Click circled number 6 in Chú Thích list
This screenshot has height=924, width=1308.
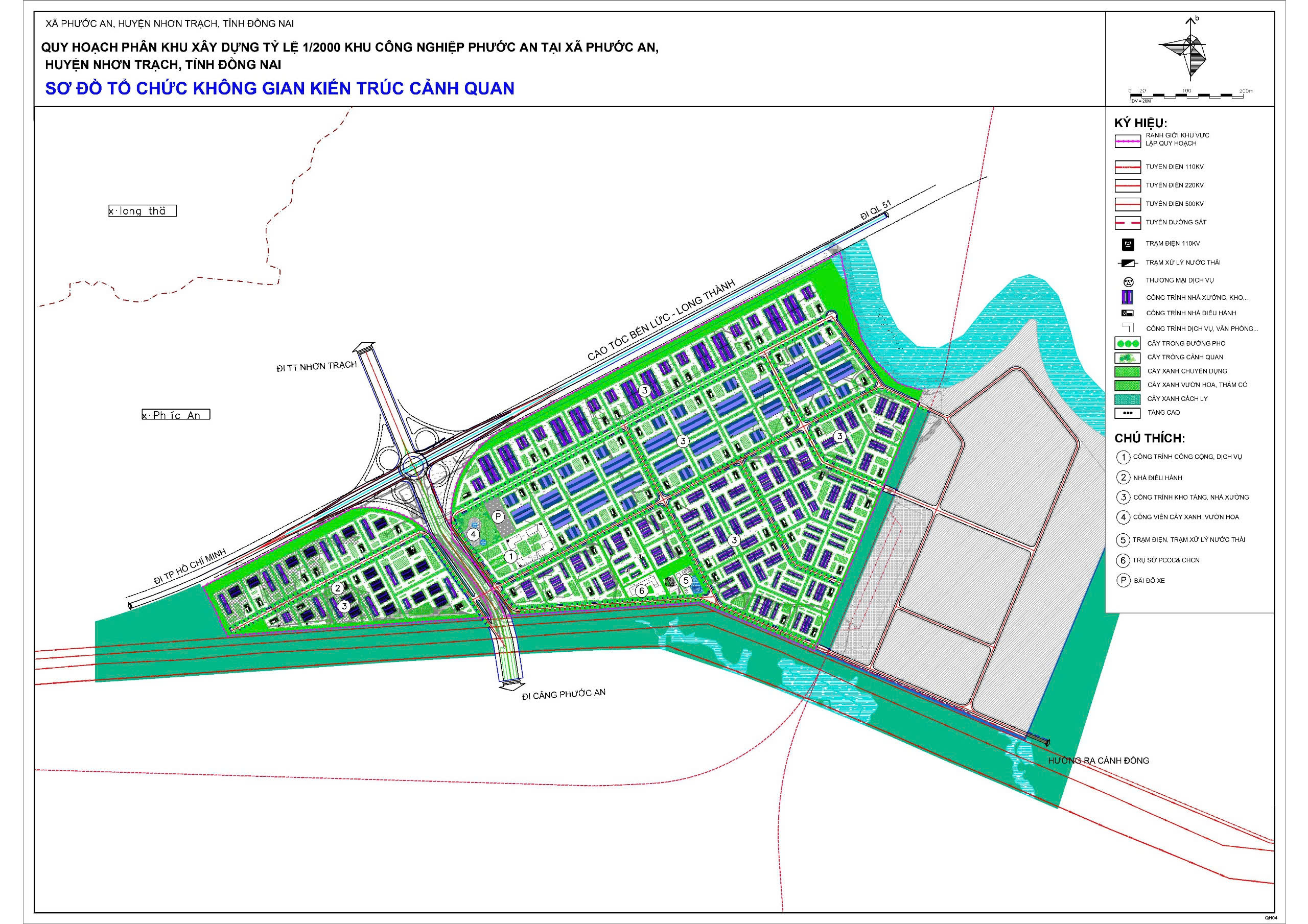click(x=1123, y=560)
